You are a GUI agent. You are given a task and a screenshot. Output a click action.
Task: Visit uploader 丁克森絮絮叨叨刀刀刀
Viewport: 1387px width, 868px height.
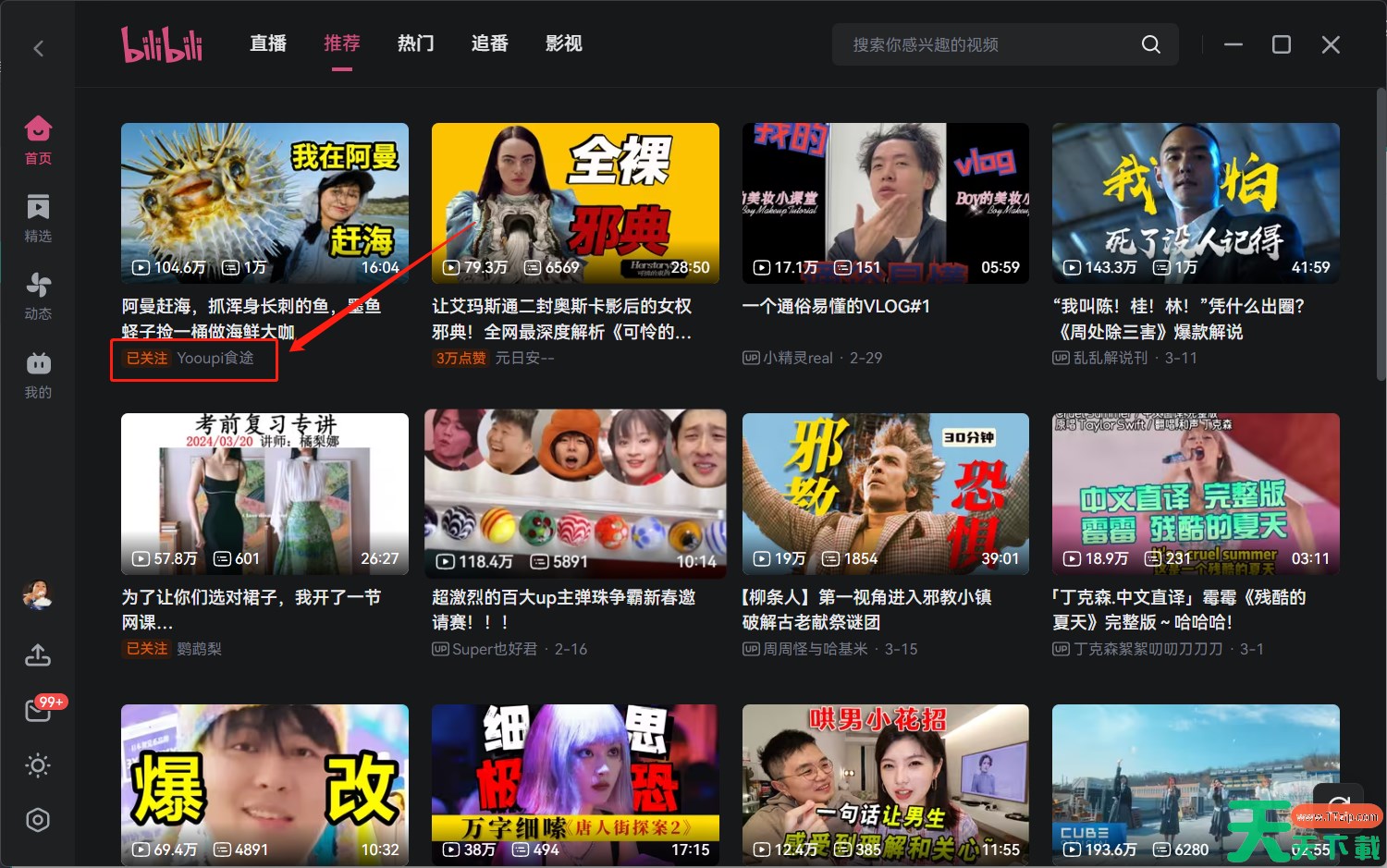[1148, 649]
